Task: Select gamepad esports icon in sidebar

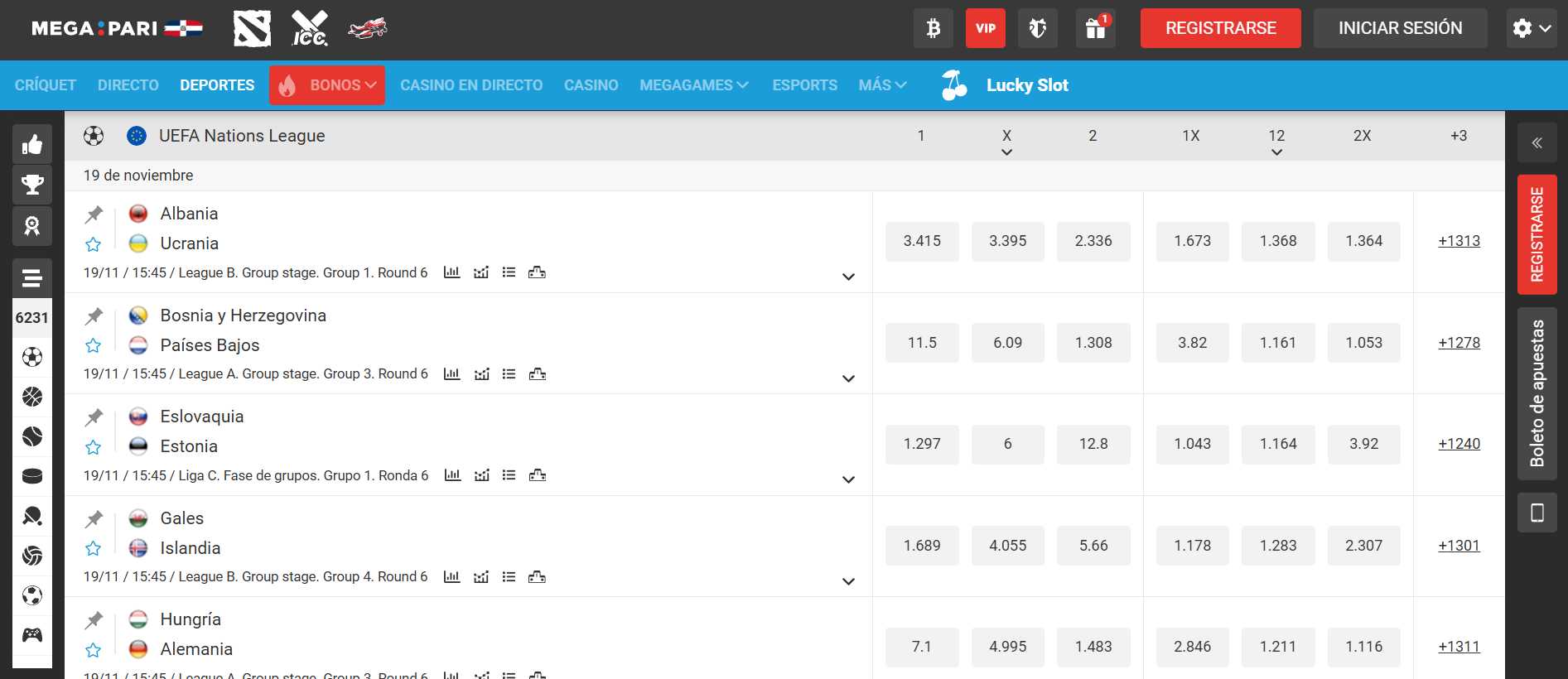Action: click(x=32, y=635)
